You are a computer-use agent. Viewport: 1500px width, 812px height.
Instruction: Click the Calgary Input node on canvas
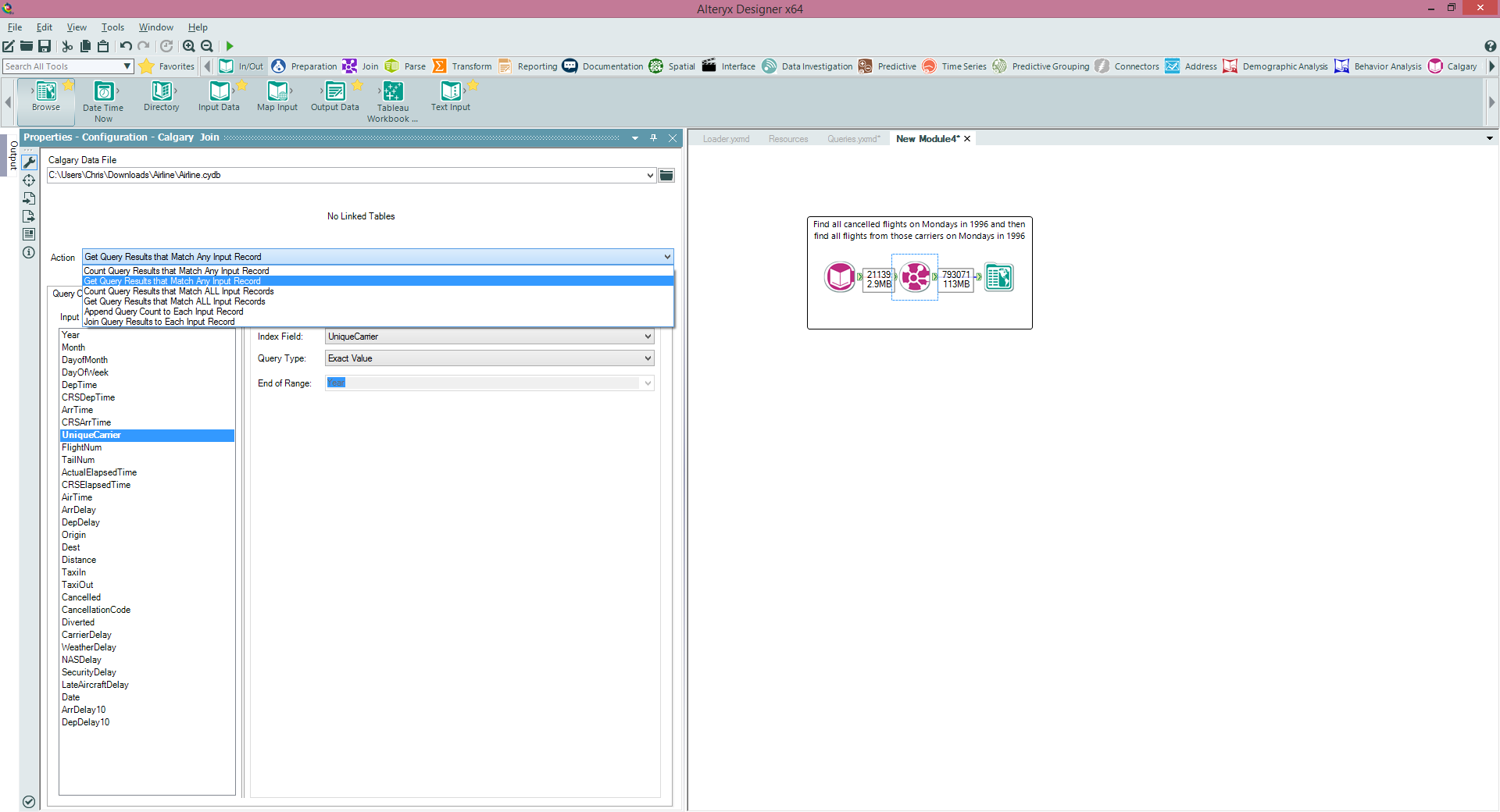click(x=840, y=276)
